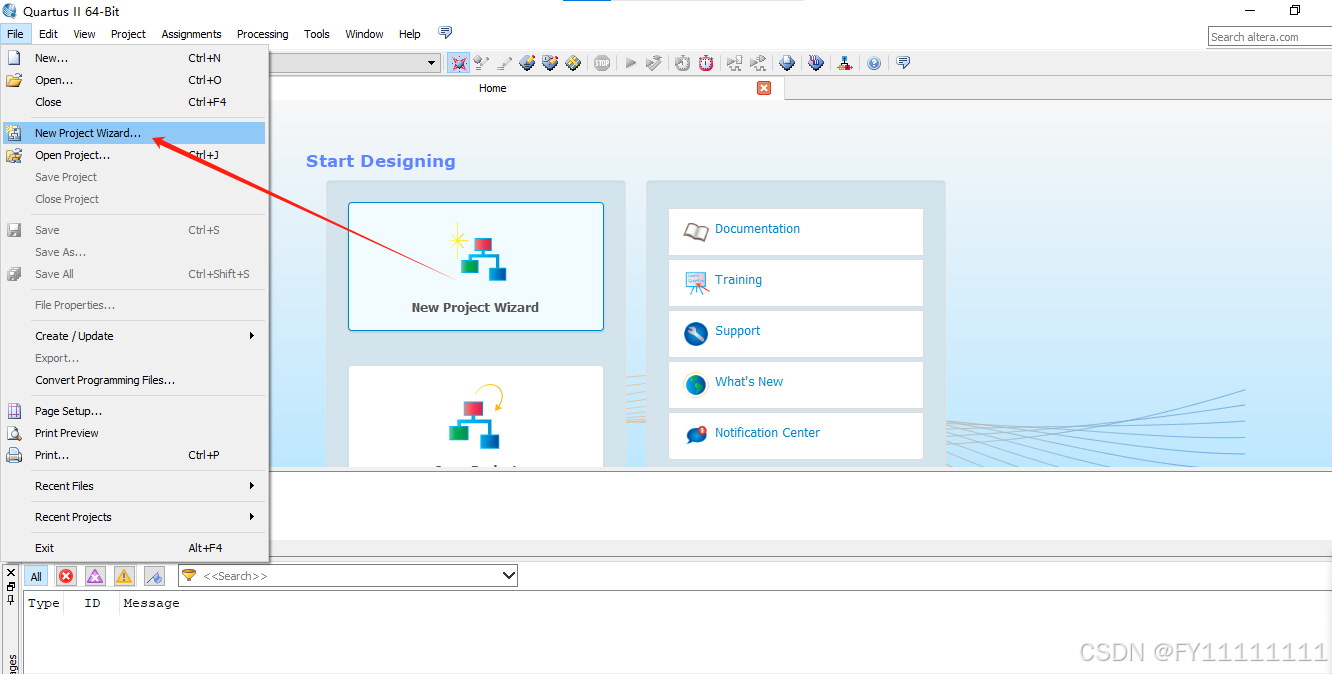Toggle the flagged messages filter button
Screen dimensions: 1332x674
pyautogui.click(x=154, y=576)
